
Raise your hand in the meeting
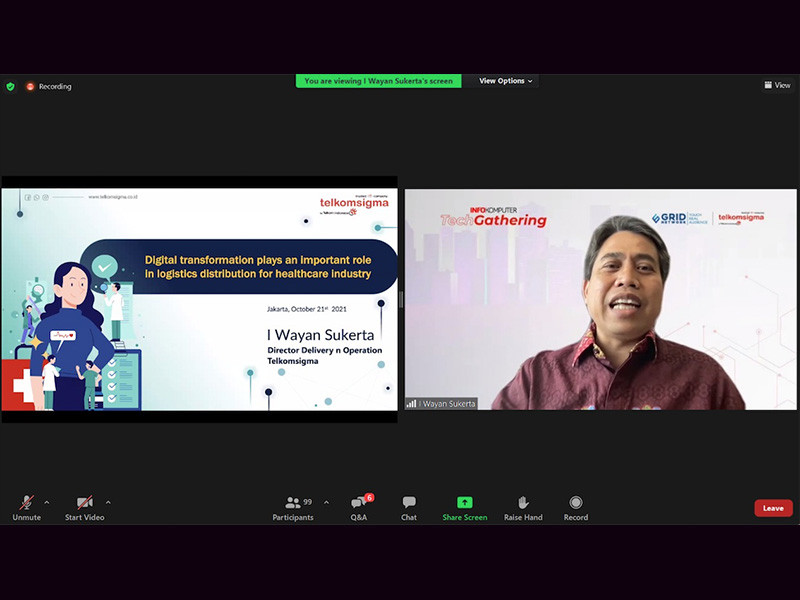tap(523, 507)
